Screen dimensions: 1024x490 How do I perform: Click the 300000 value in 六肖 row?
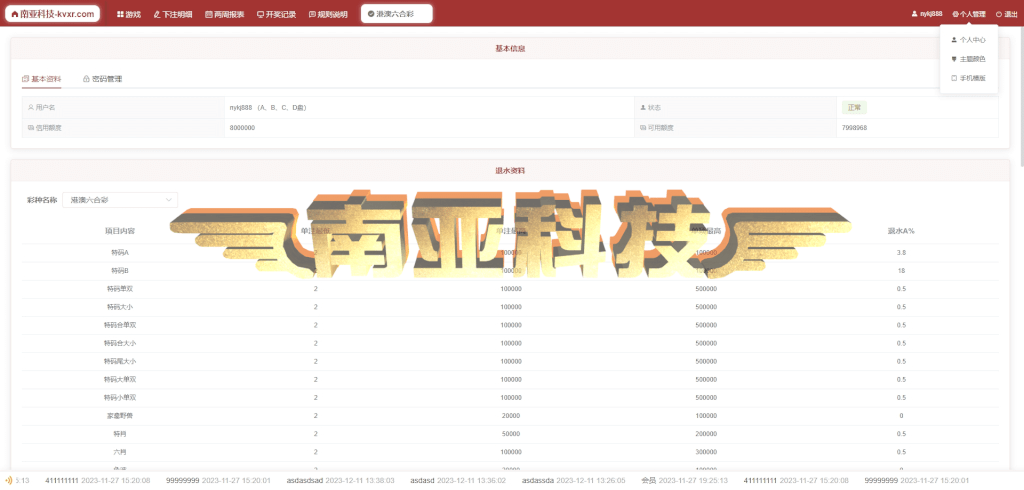coord(706,451)
